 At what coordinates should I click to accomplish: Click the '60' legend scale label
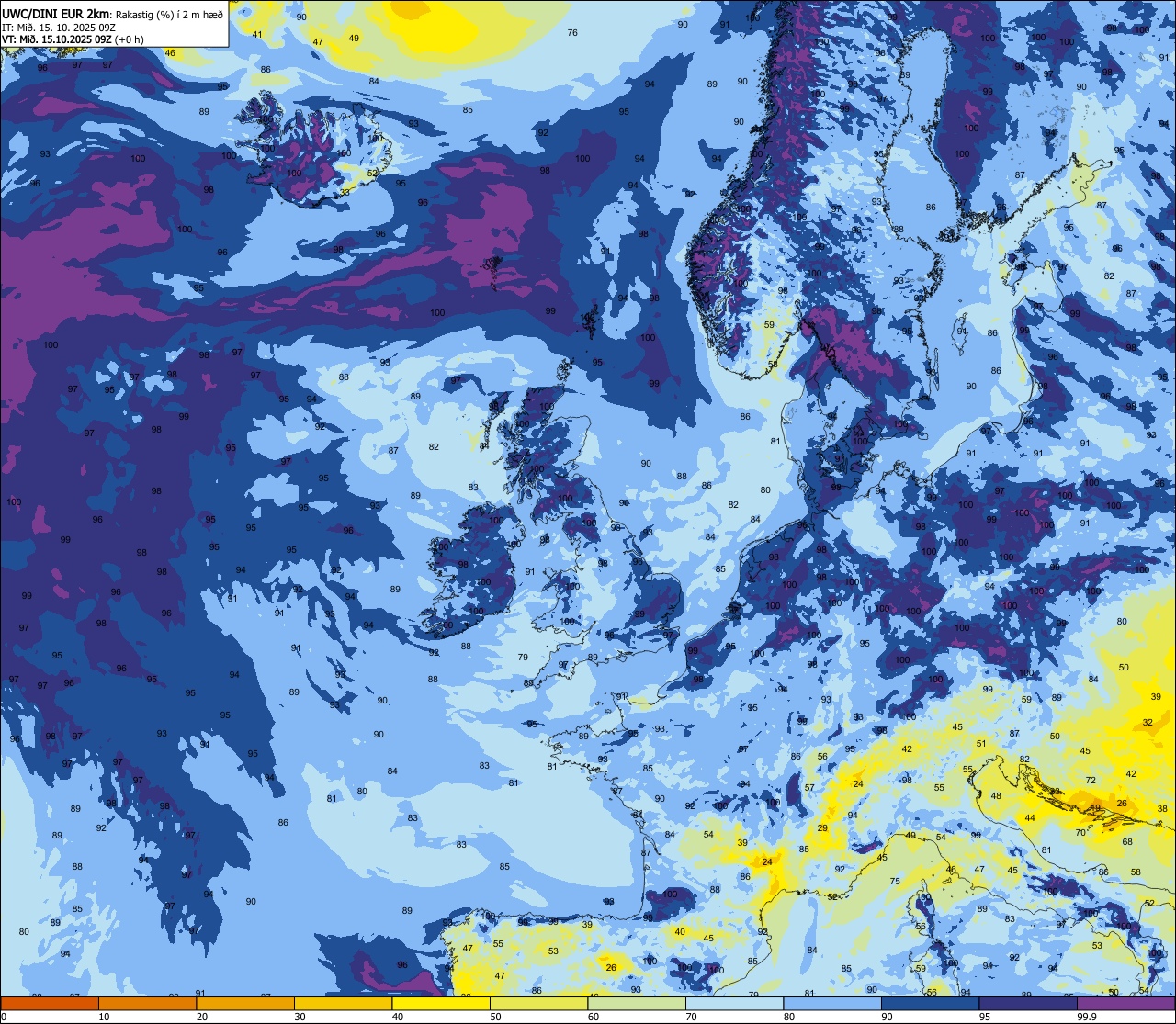pos(594,1017)
